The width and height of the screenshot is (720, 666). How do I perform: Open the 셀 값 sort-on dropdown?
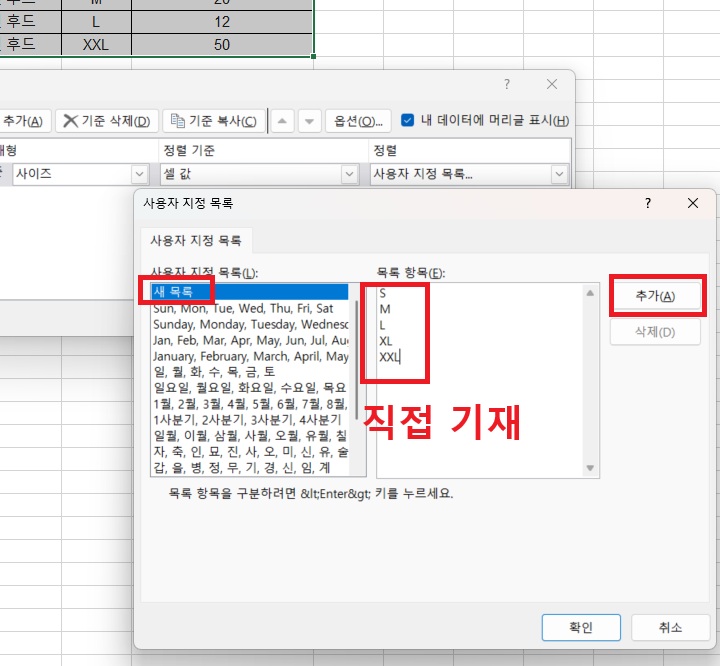point(349,174)
